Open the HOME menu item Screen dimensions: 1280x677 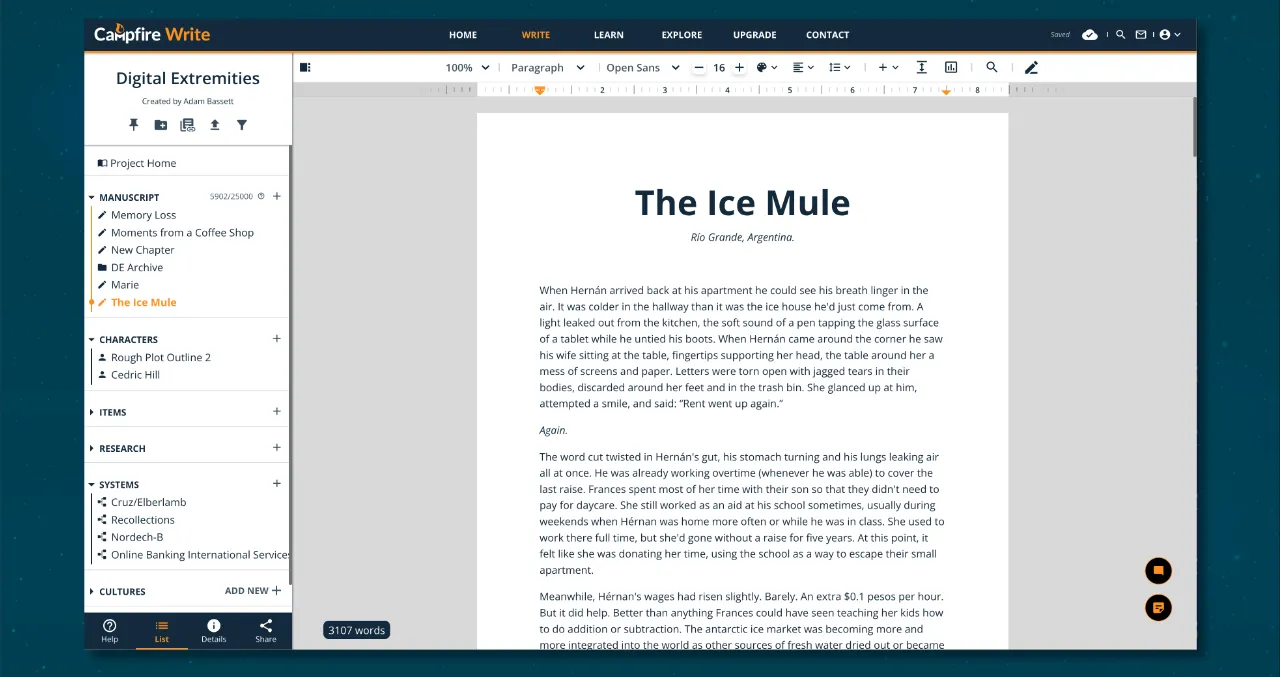coord(462,34)
